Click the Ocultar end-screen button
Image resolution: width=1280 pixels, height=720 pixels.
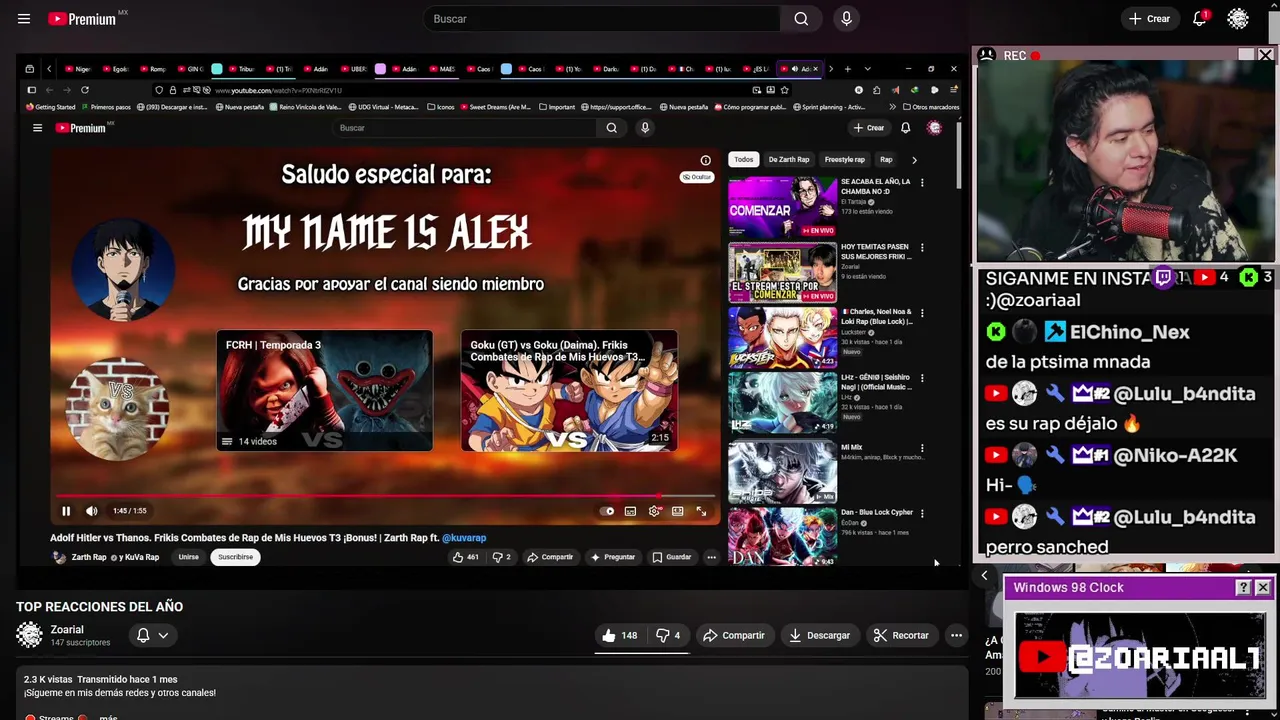point(697,177)
